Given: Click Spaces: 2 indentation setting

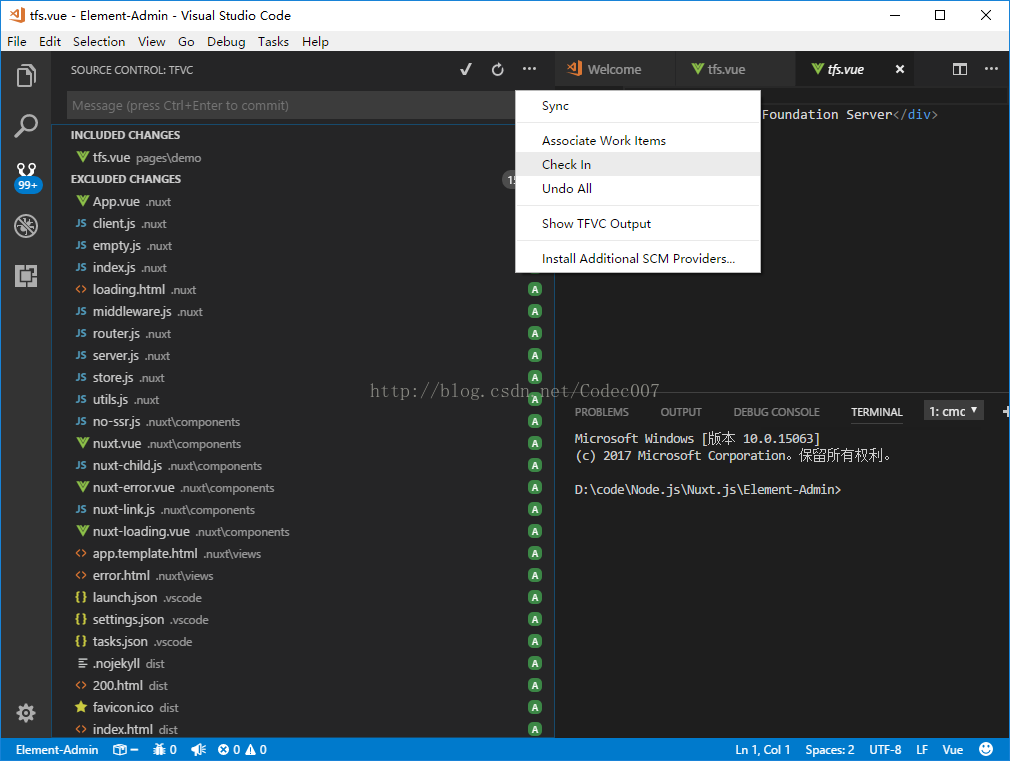Looking at the screenshot, I should pyautogui.click(x=830, y=749).
